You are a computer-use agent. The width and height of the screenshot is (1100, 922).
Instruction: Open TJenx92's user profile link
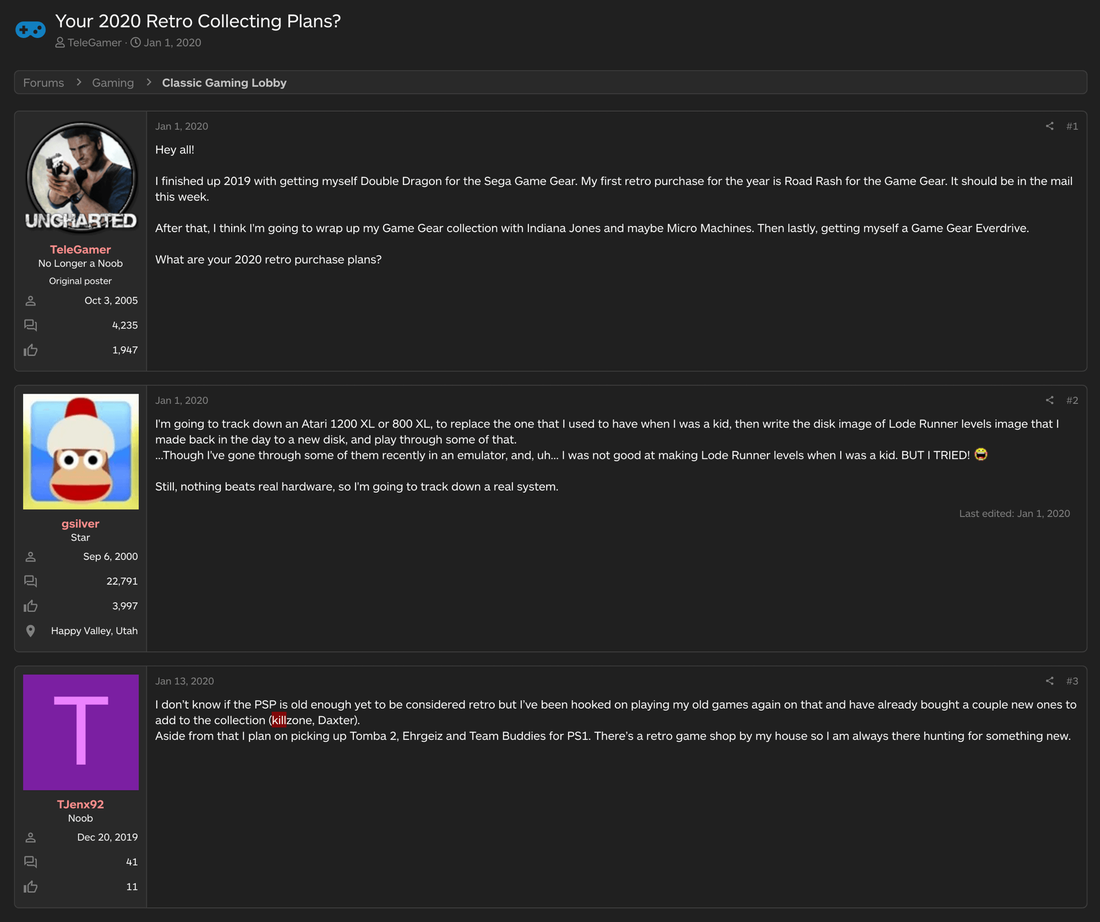[80, 805]
